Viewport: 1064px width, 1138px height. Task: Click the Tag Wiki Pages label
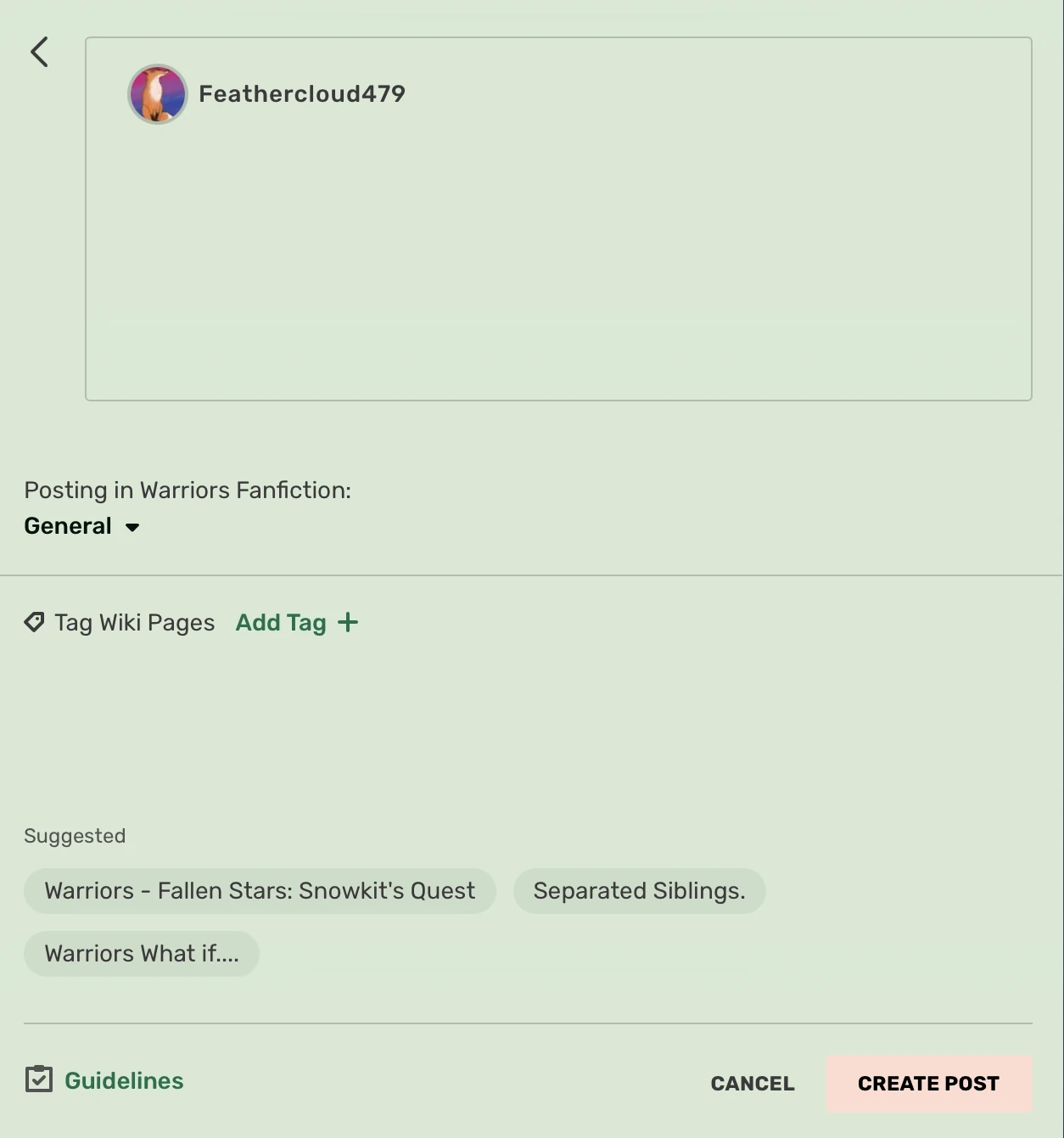(135, 623)
